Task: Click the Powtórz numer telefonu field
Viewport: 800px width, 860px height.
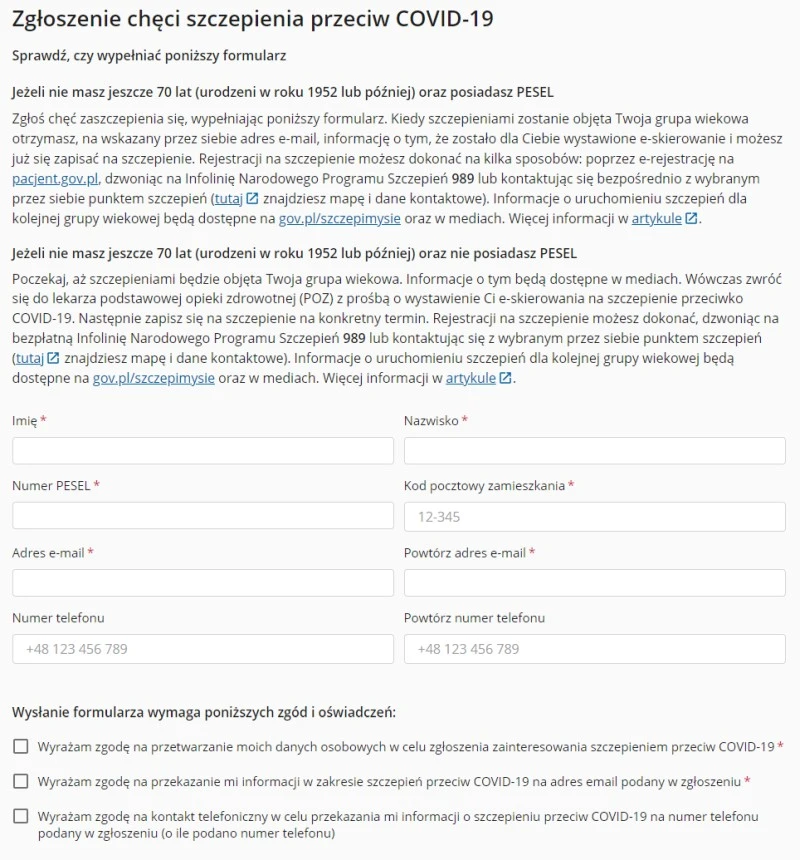Action: (594, 649)
